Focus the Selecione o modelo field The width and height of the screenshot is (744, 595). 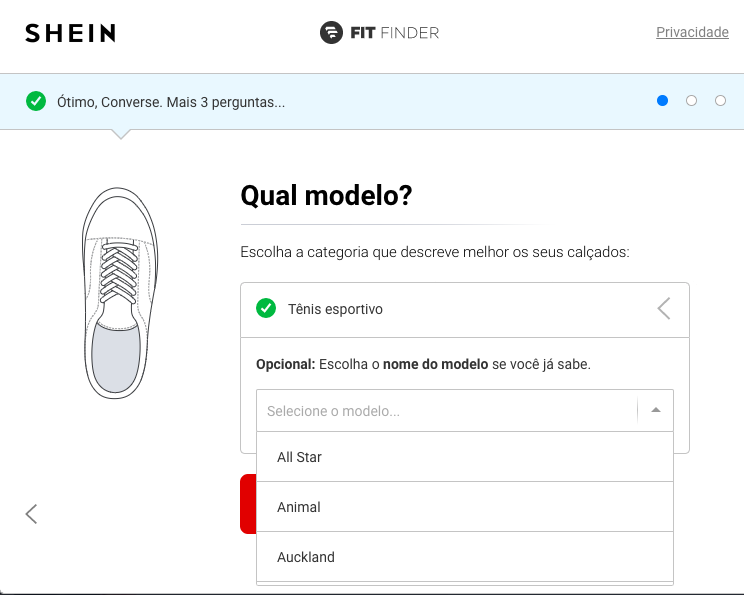tap(446, 410)
